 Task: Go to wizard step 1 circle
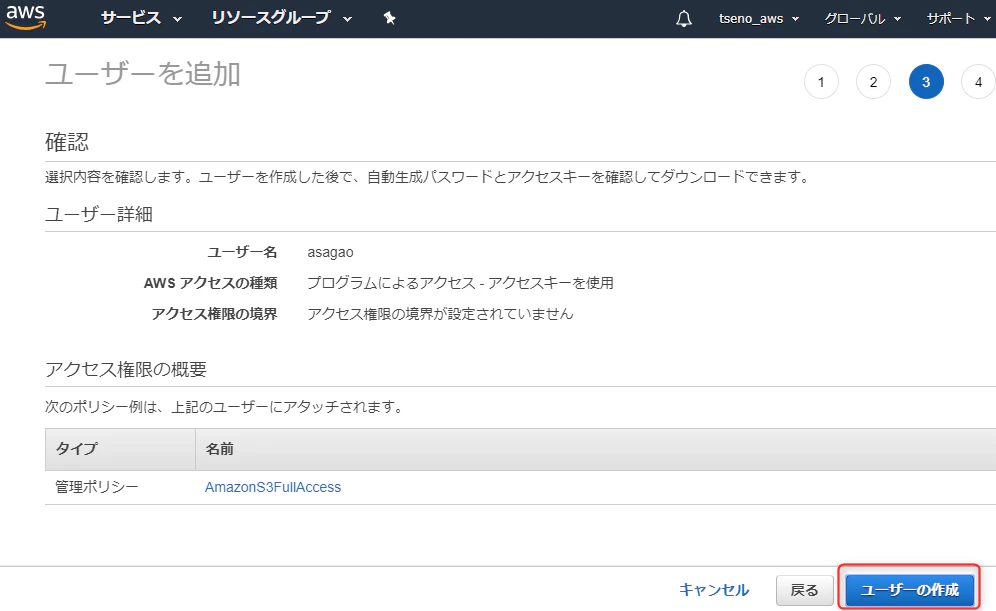tap(821, 82)
